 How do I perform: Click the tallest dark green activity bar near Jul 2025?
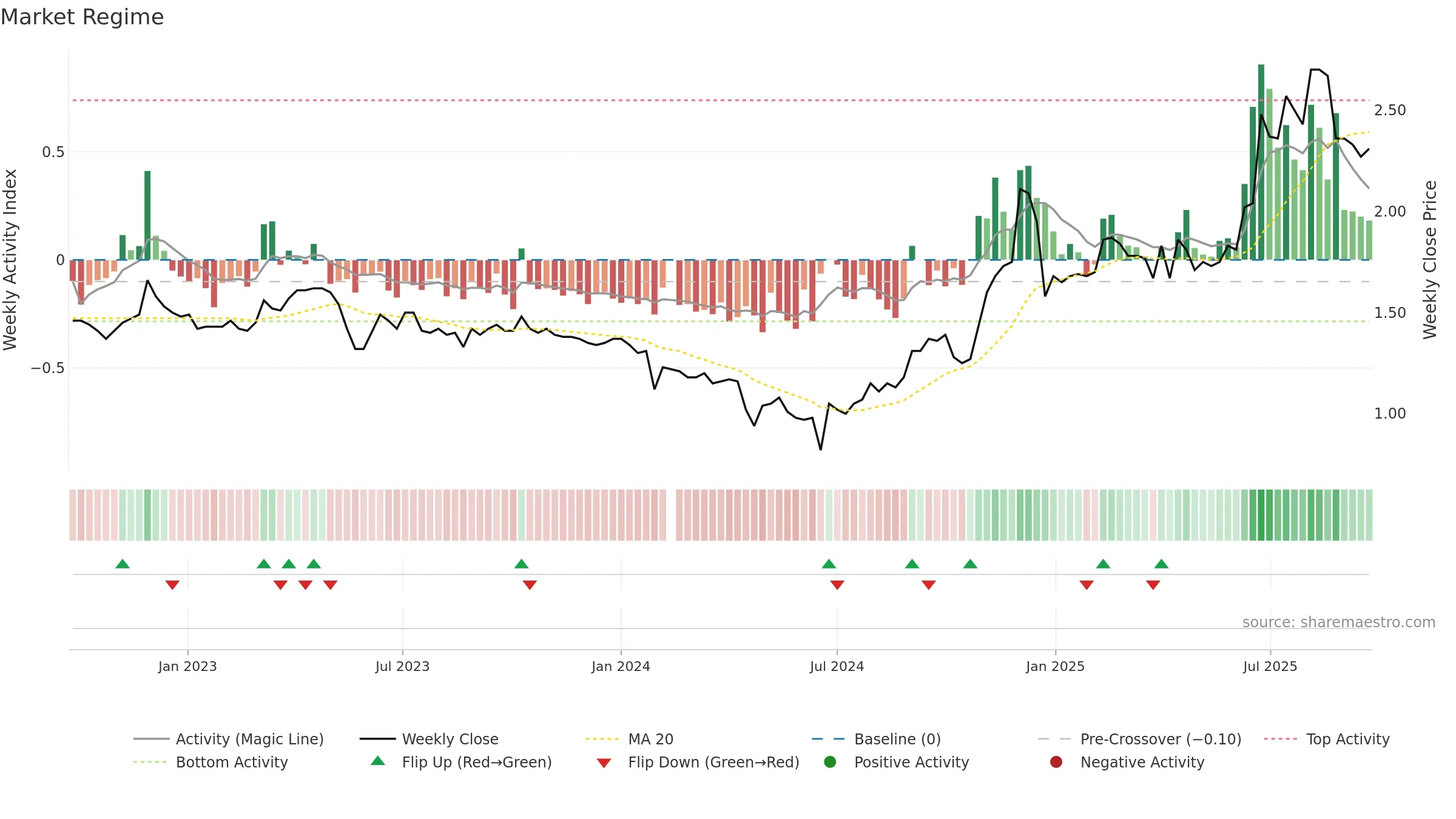pos(1261,162)
